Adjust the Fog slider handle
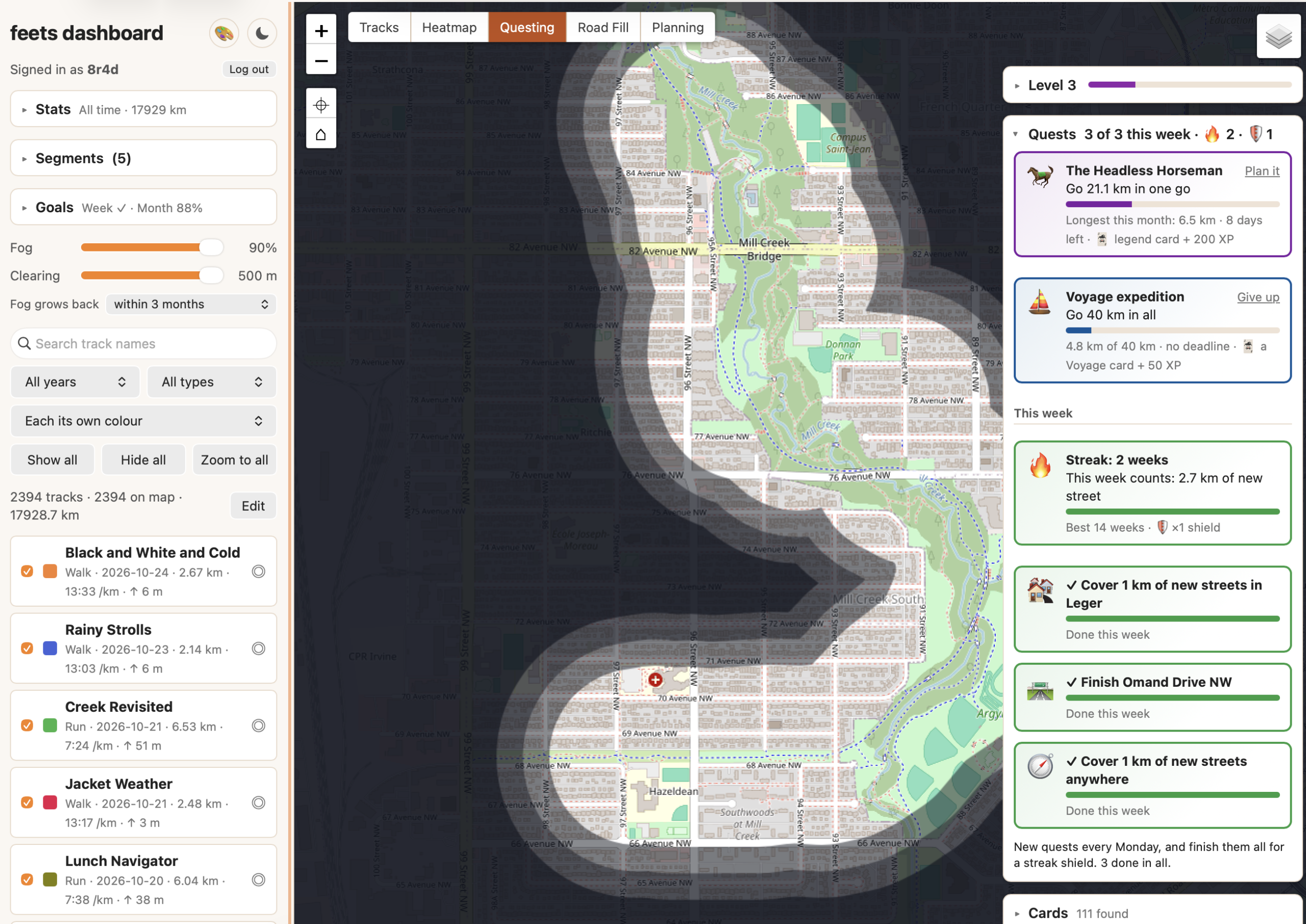 tap(211, 247)
